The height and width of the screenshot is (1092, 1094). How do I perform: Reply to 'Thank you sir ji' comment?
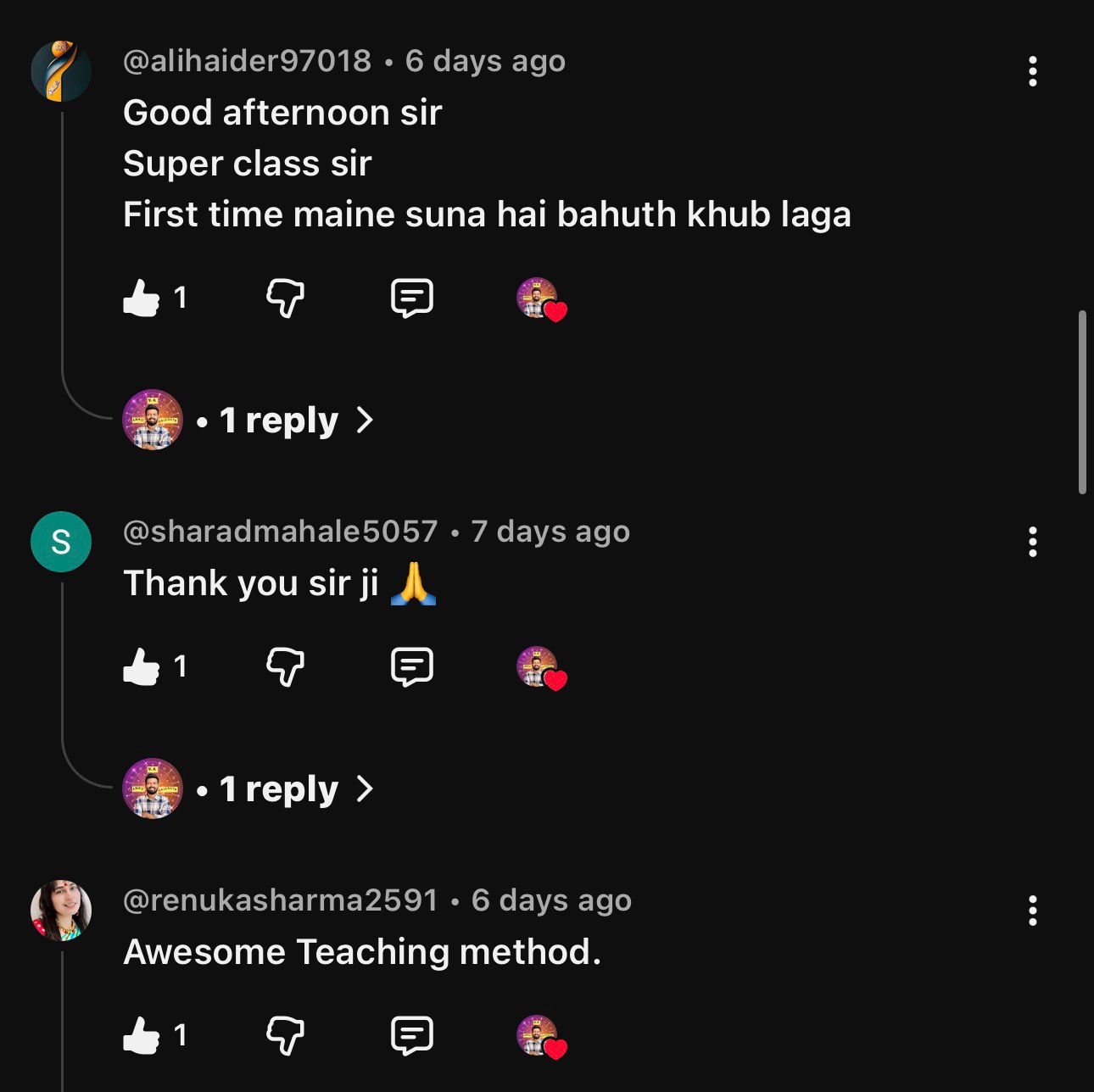[x=412, y=667]
